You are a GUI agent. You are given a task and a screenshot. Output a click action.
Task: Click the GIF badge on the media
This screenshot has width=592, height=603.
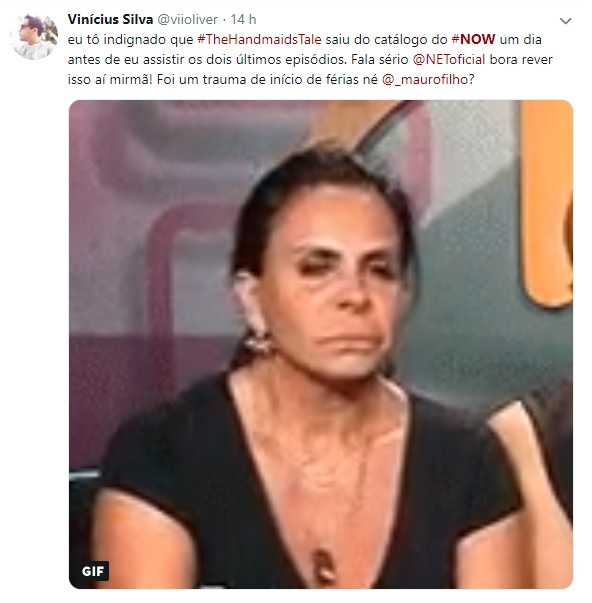93,571
